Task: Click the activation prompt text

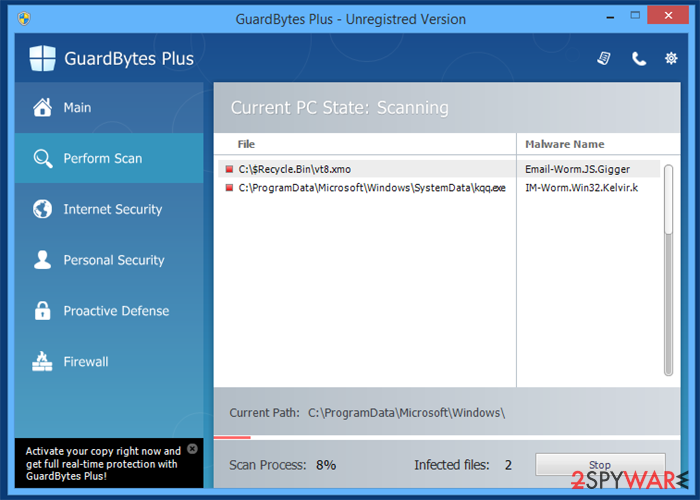Action: point(103,463)
